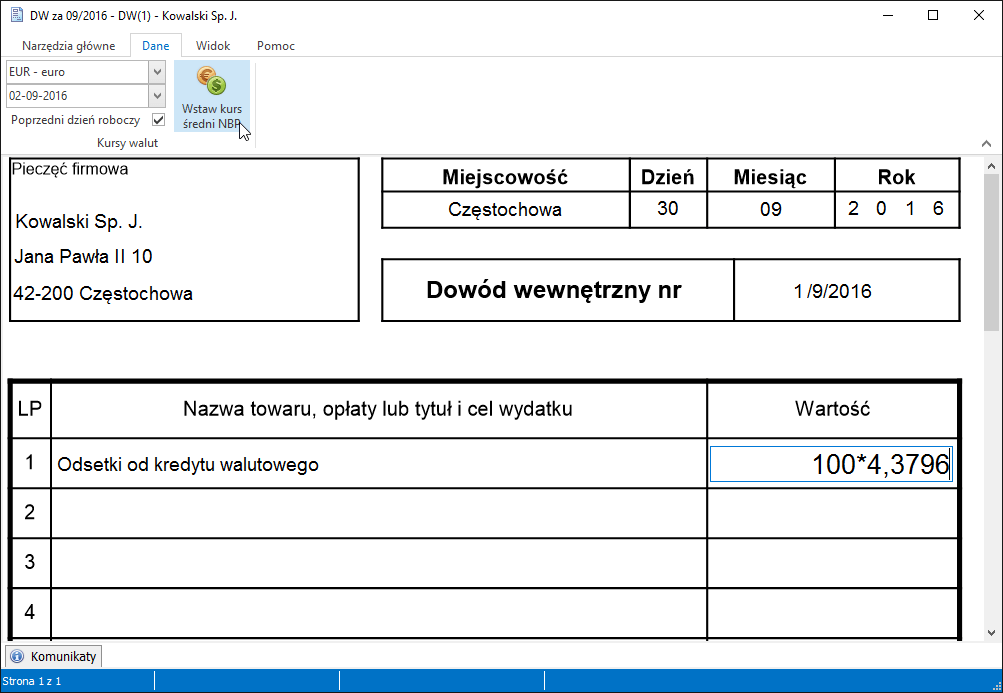Open the Widok ribbon tab

pyautogui.click(x=213, y=46)
